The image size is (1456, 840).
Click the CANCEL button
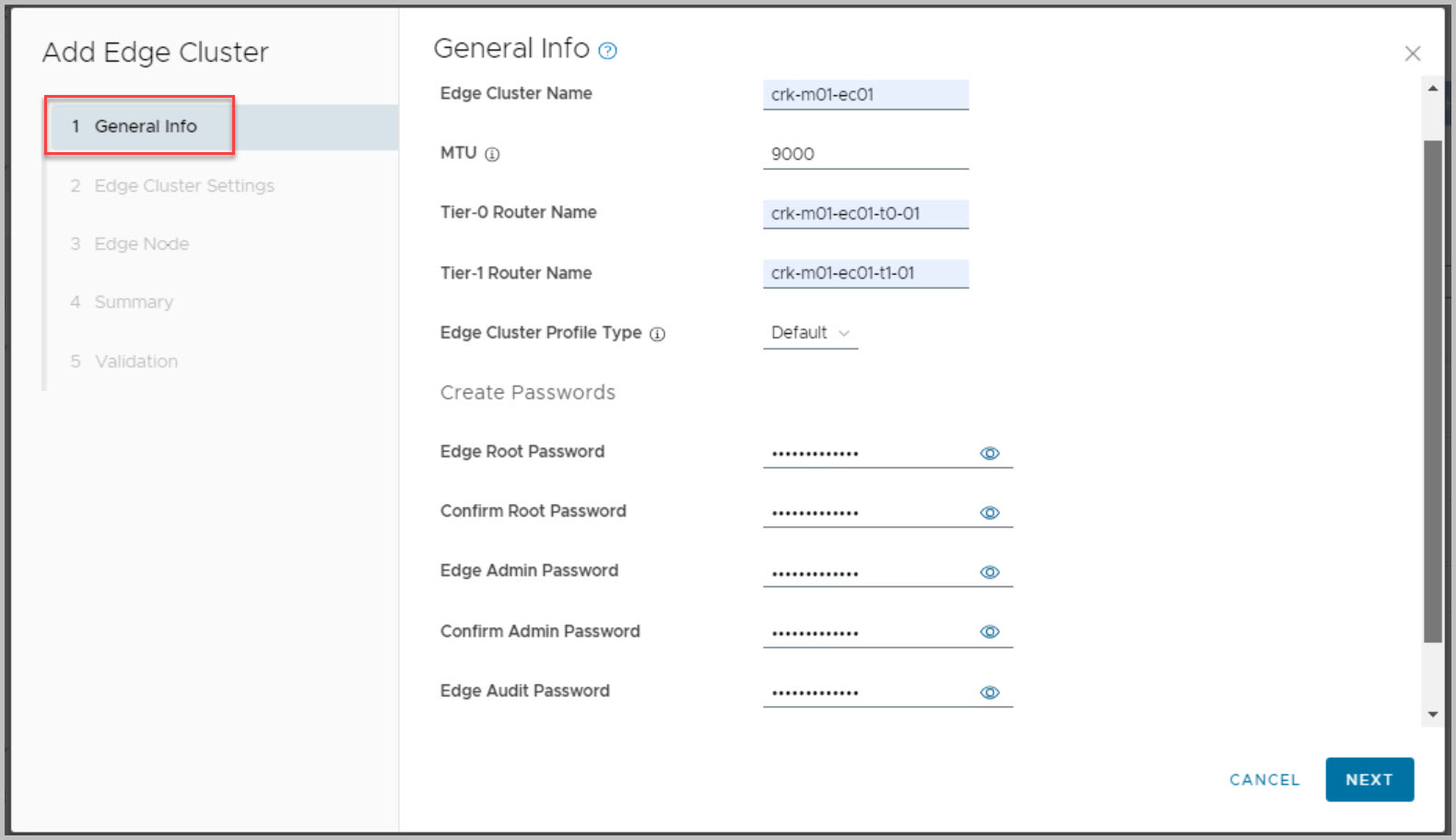tap(1263, 779)
